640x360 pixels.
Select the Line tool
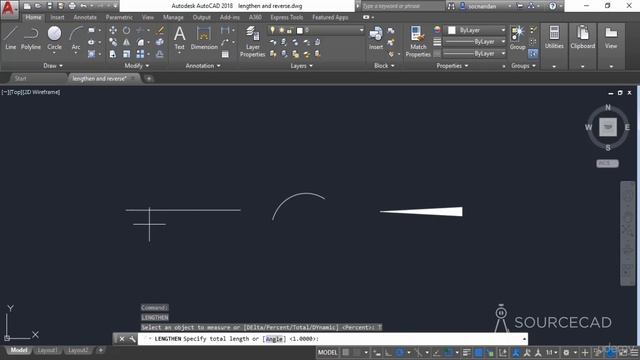(11, 38)
